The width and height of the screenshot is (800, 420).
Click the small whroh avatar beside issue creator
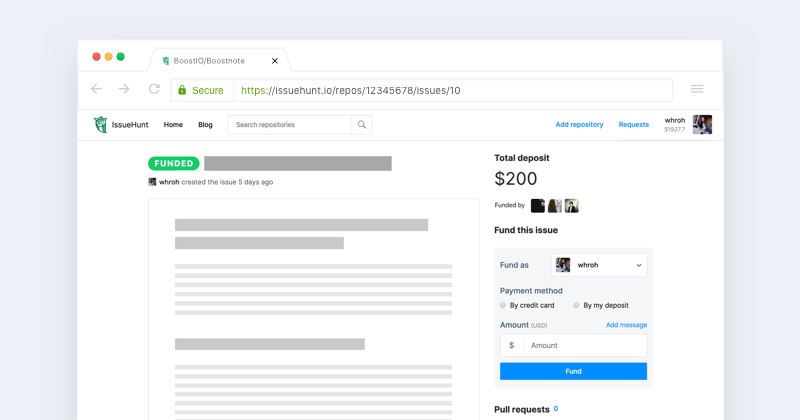pos(152,182)
